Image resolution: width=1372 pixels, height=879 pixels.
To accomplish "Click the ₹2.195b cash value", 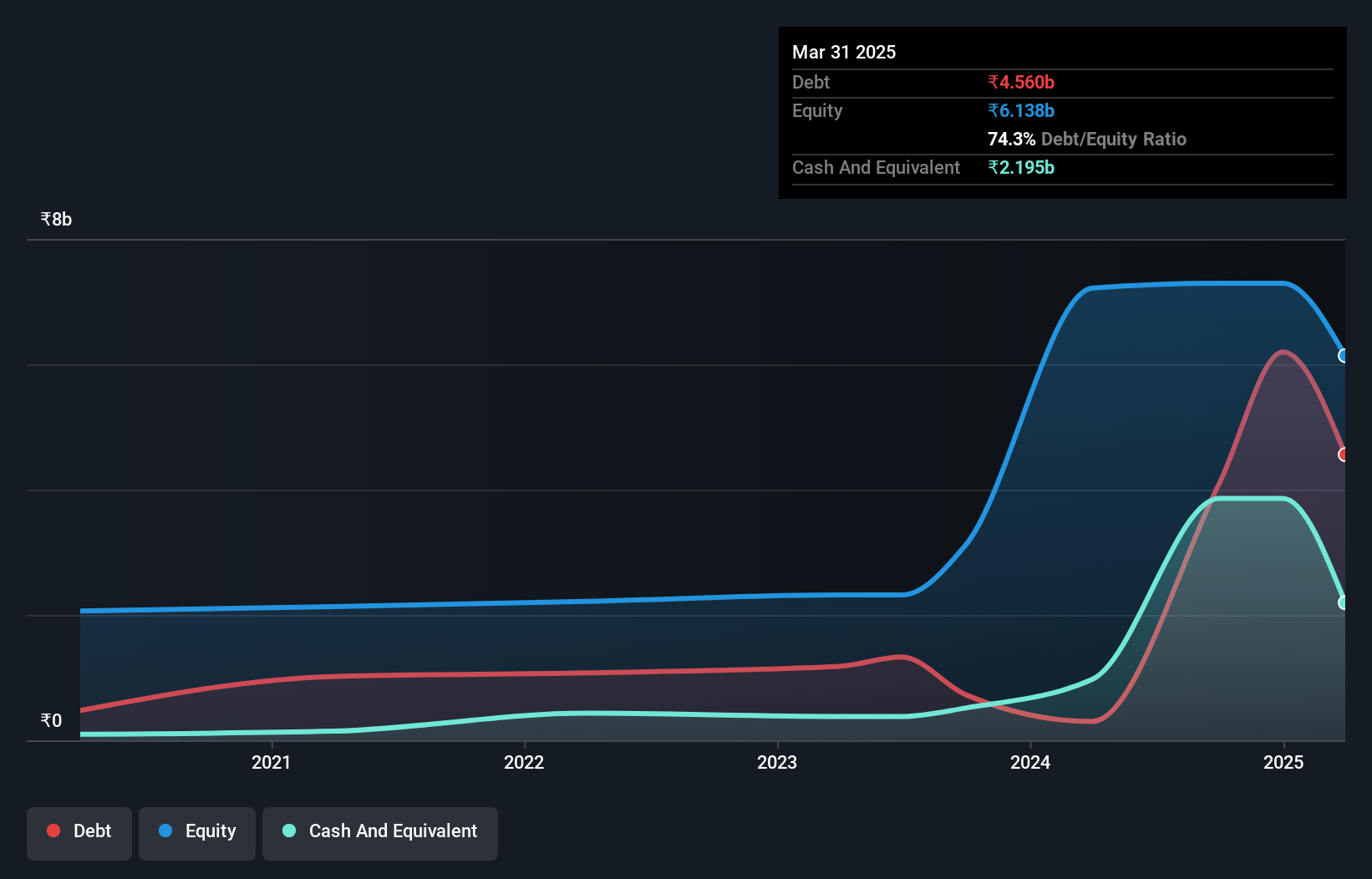I will click(1021, 167).
